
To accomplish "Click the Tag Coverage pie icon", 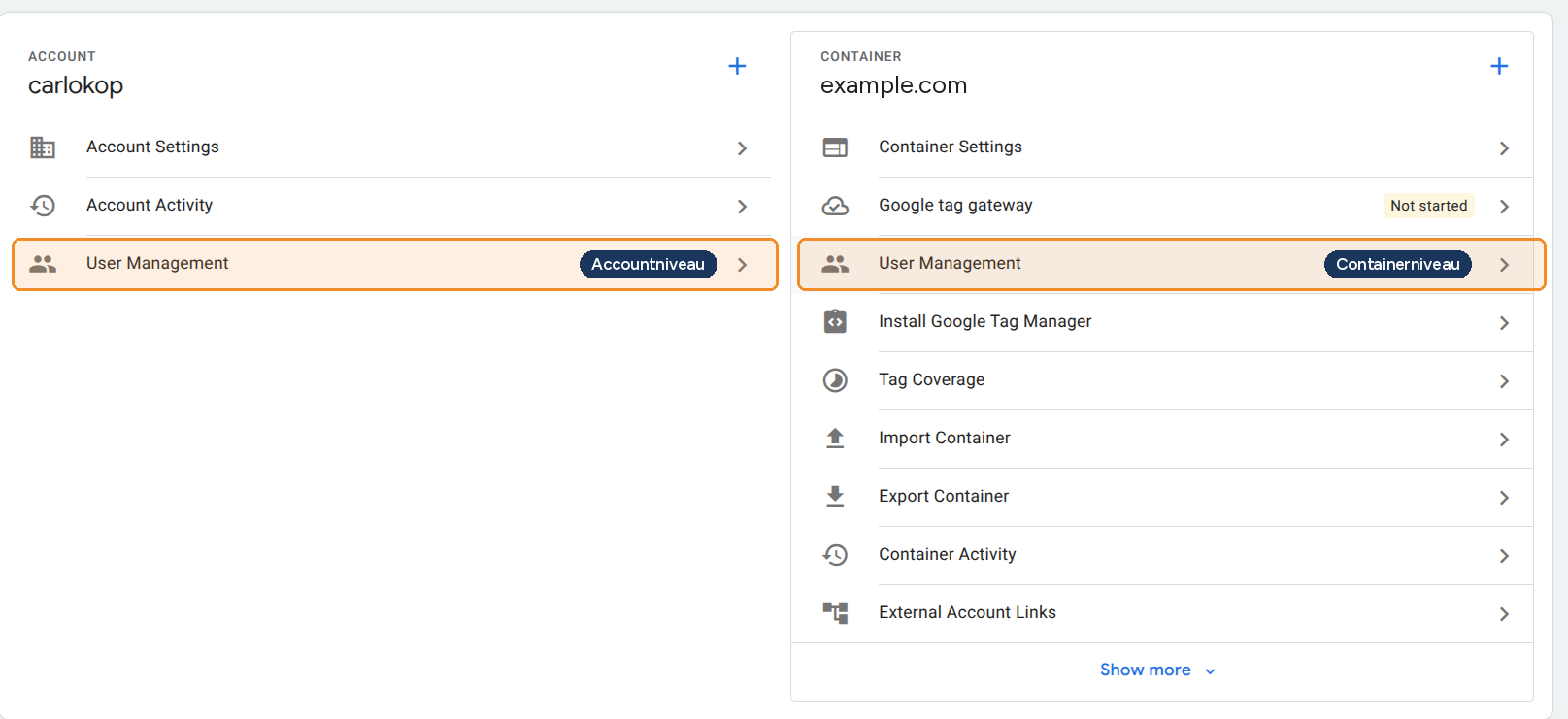I will 835,380.
